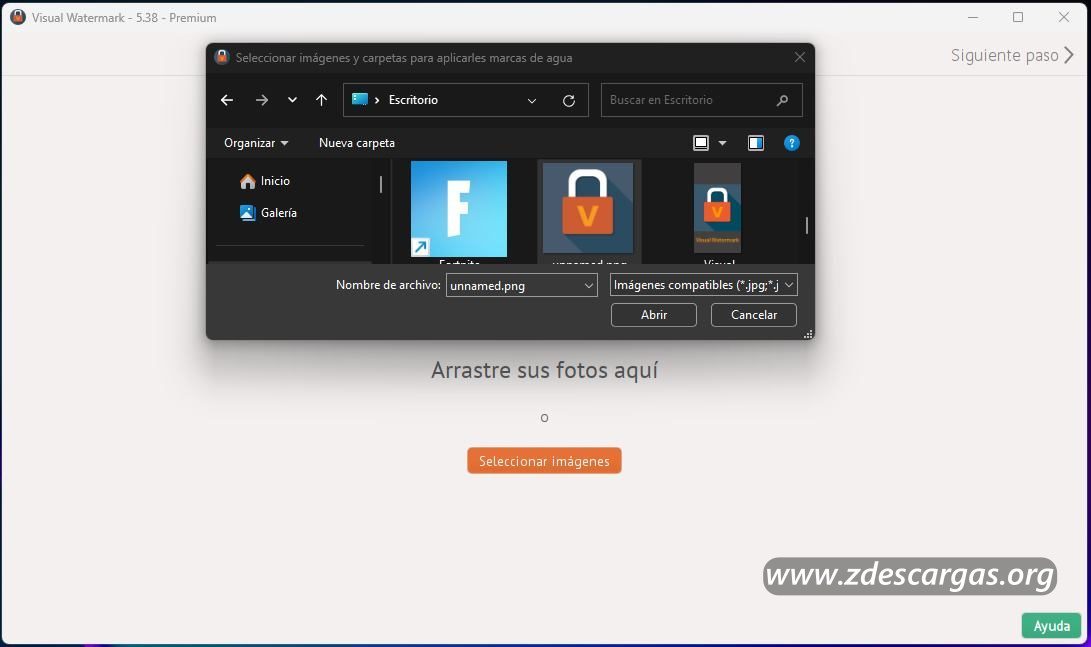
Task: Click the desktop icon in address bar
Action: click(360, 99)
